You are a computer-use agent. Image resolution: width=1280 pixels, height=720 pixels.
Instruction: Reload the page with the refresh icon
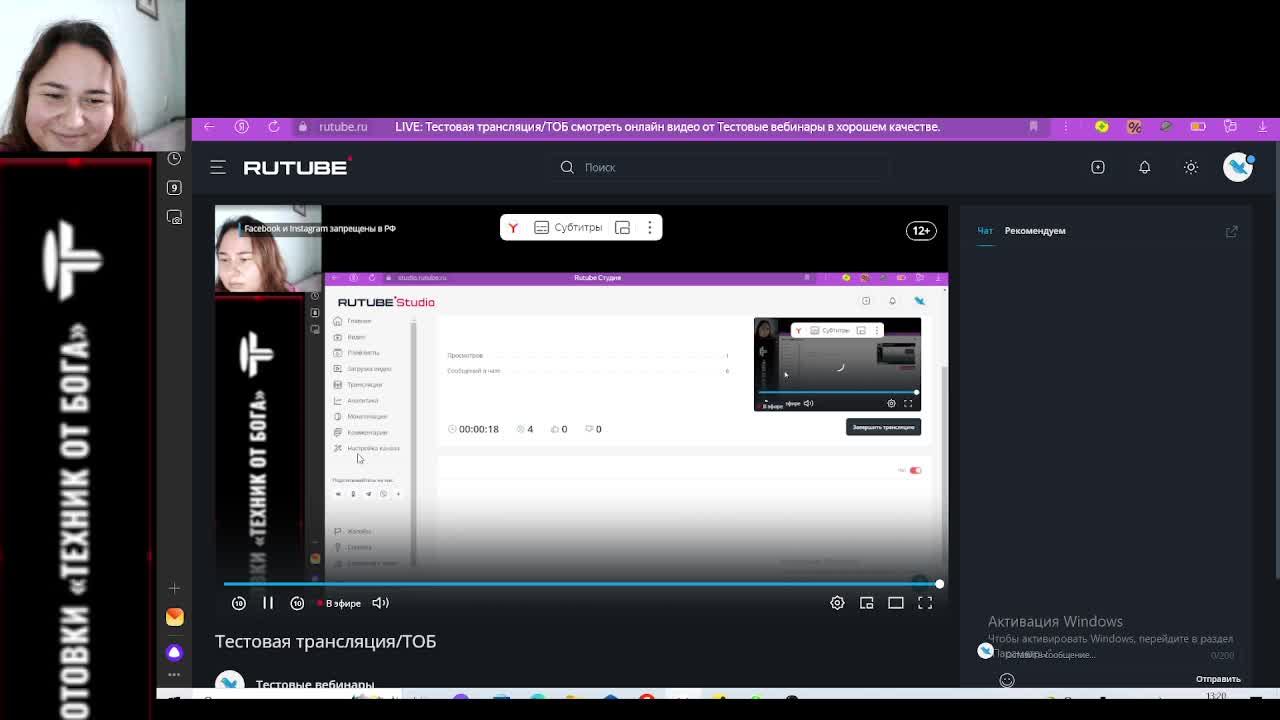click(x=273, y=127)
